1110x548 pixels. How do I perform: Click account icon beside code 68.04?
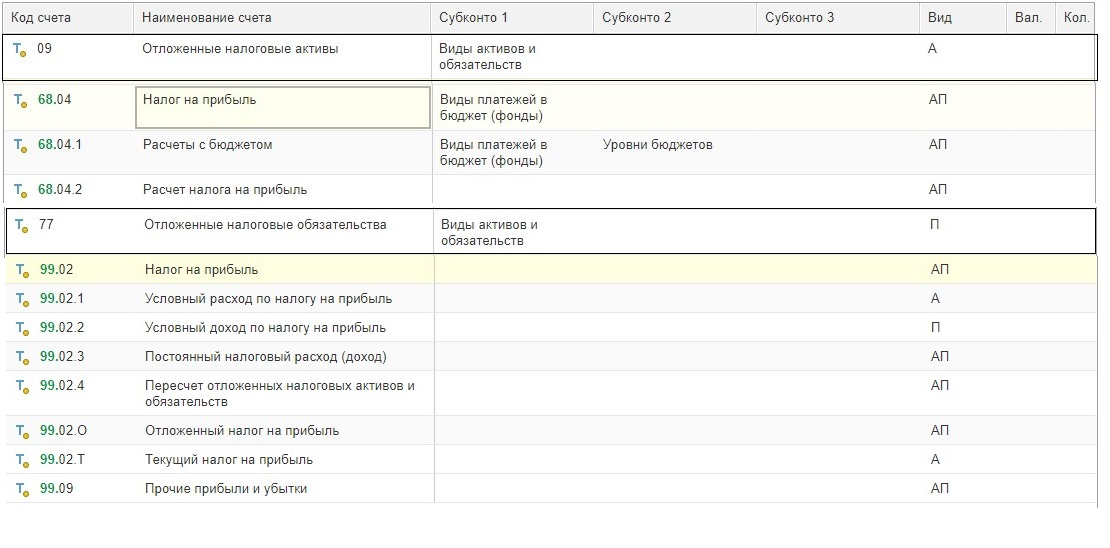tap(21, 100)
